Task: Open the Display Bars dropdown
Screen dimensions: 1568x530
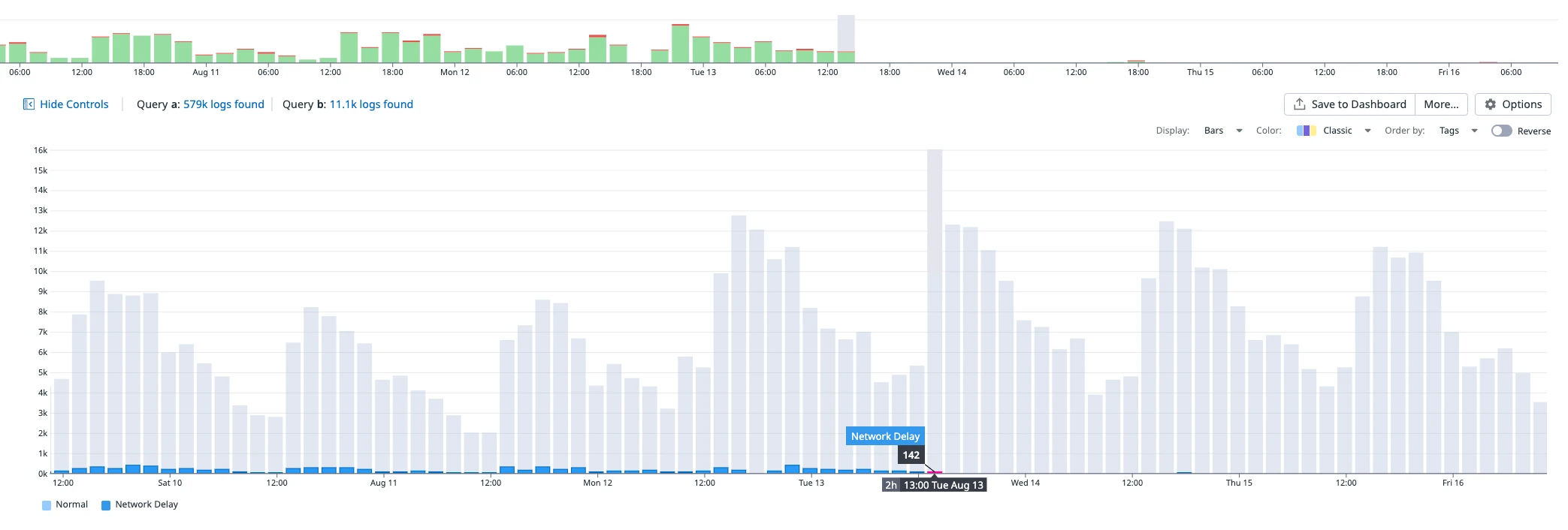Action: click(x=1222, y=131)
